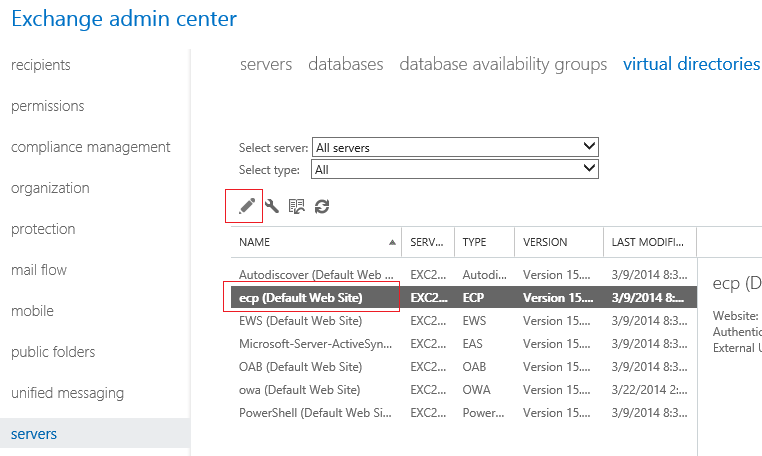Open the Select server dropdown
Screen dimensions: 762x456
point(455,147)
